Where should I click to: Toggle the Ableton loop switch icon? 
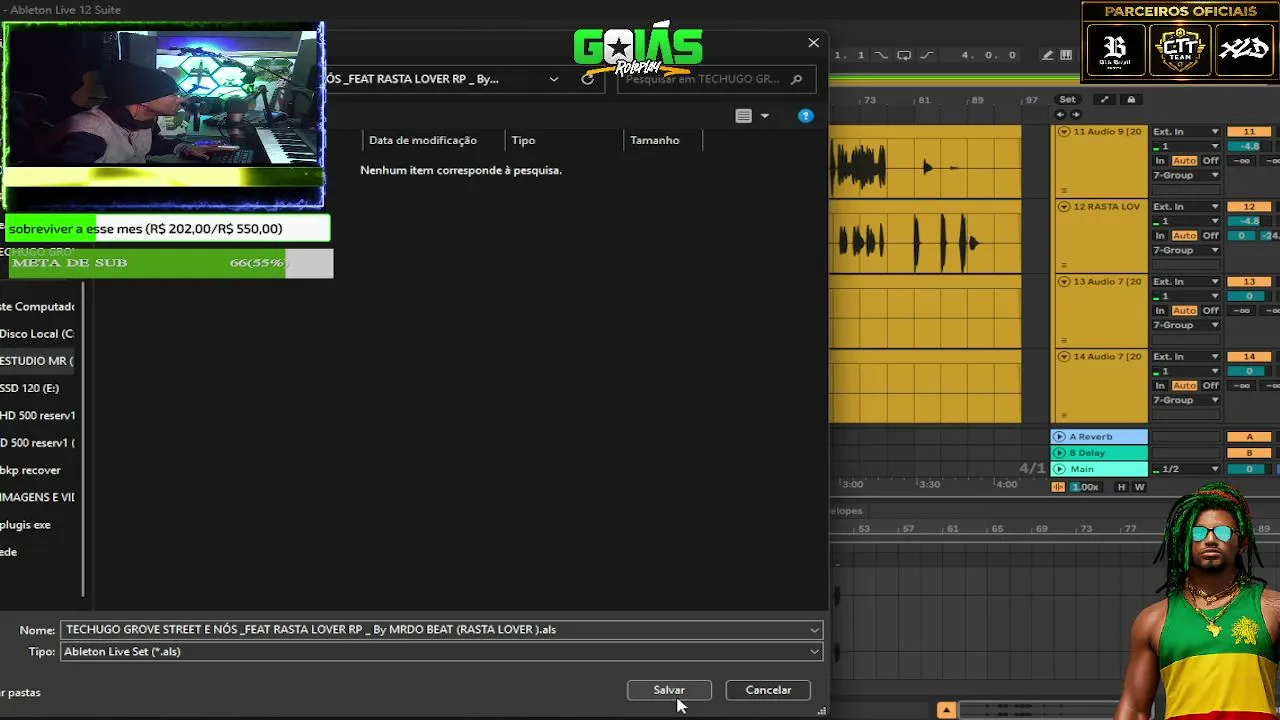(904, 55)
